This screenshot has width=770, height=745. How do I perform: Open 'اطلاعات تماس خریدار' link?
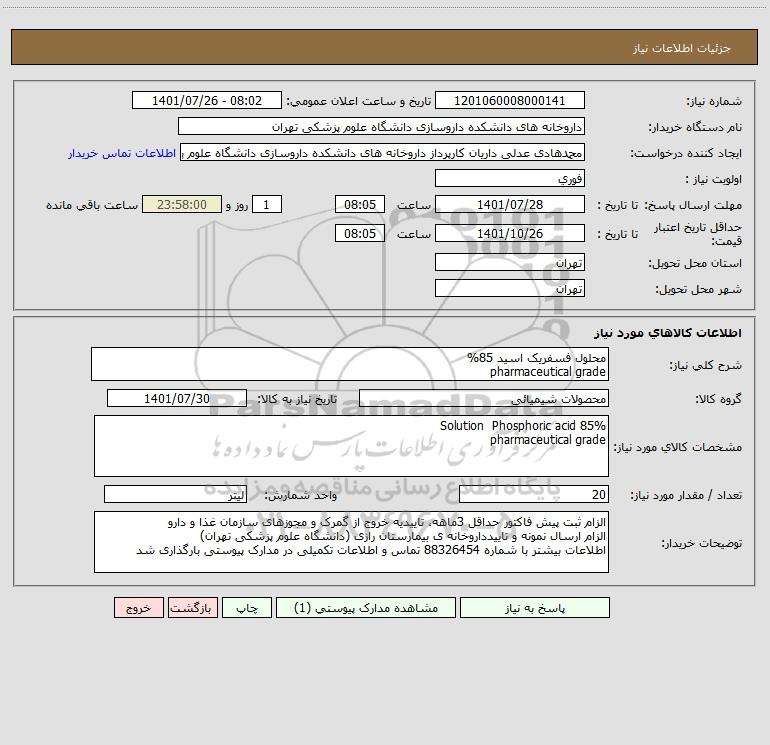click(x=122, y=153)
